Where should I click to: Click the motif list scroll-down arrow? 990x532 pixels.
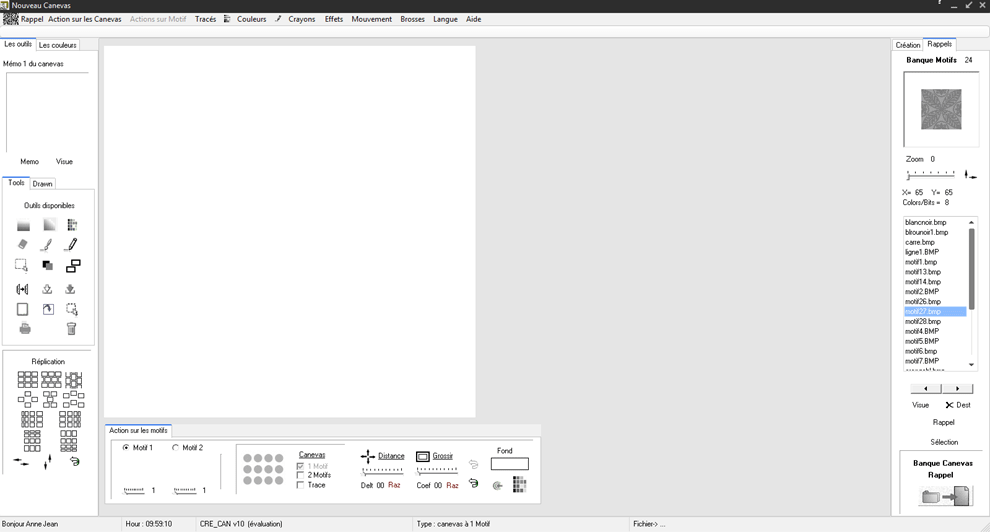(x=971, y=365)
